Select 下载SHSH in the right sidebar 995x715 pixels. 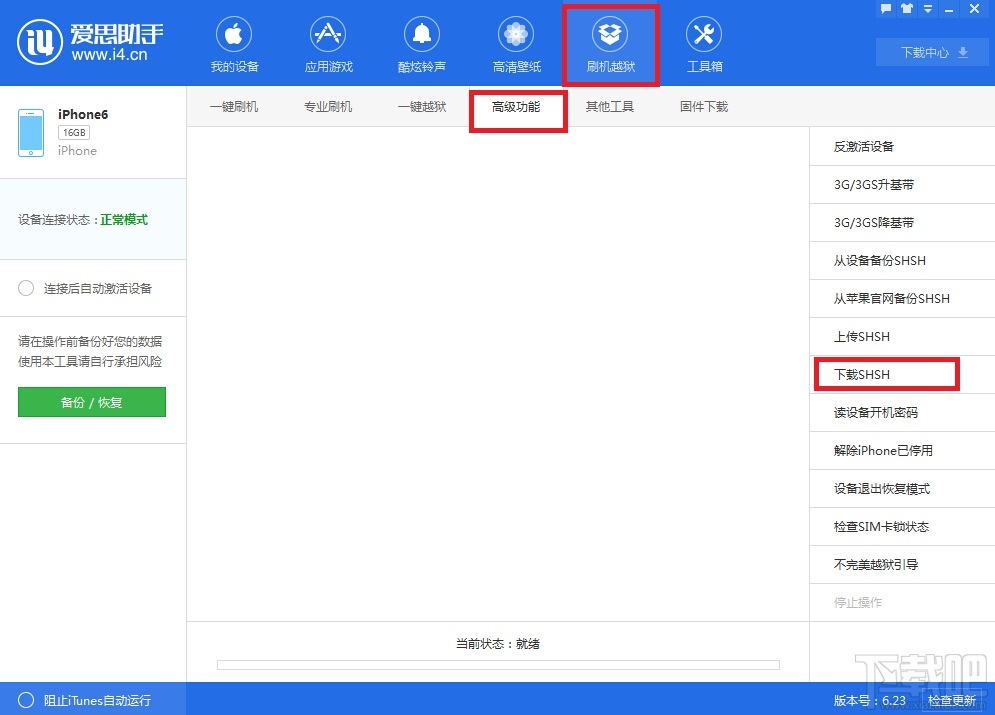coord(886,374)
